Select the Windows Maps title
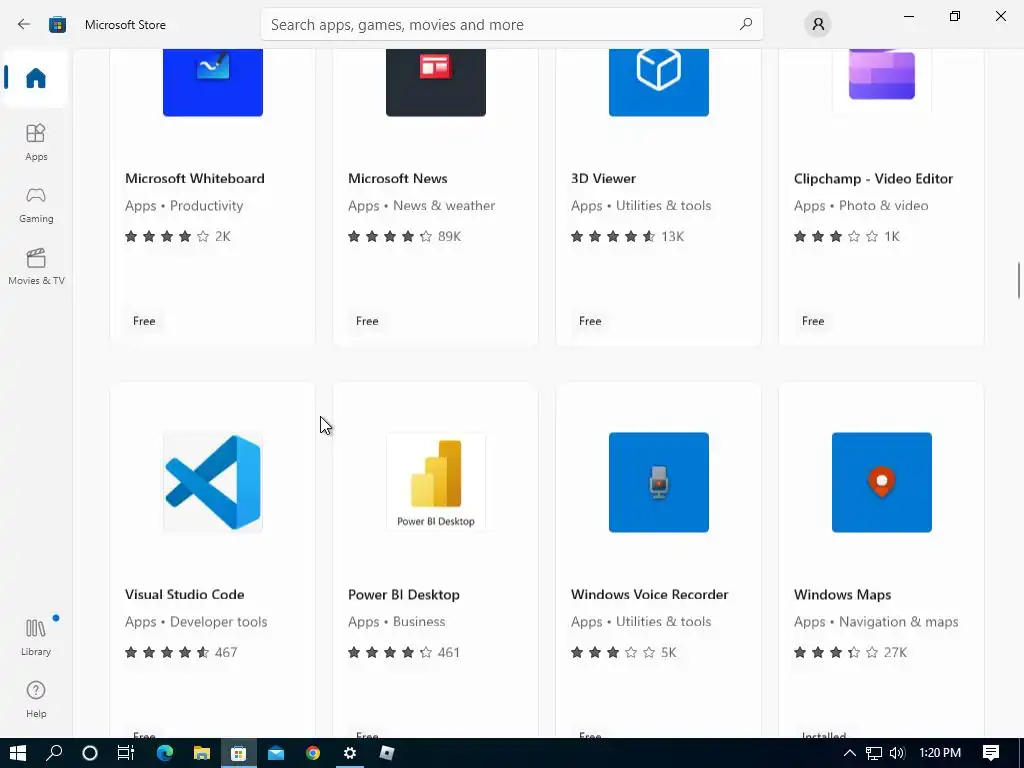This screenshot has height=768, width=1024. point(842,594)
